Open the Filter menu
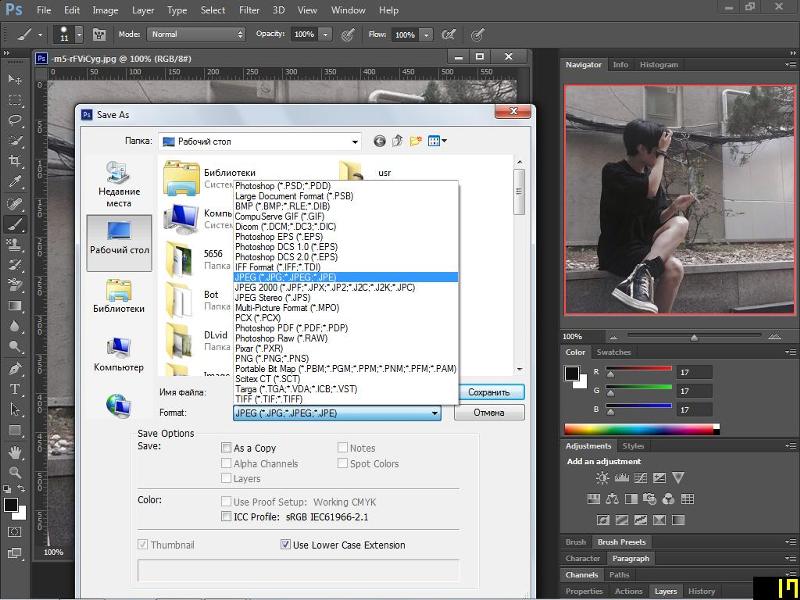The height and width of the screenshot is (600, 800). click(249, 10)
